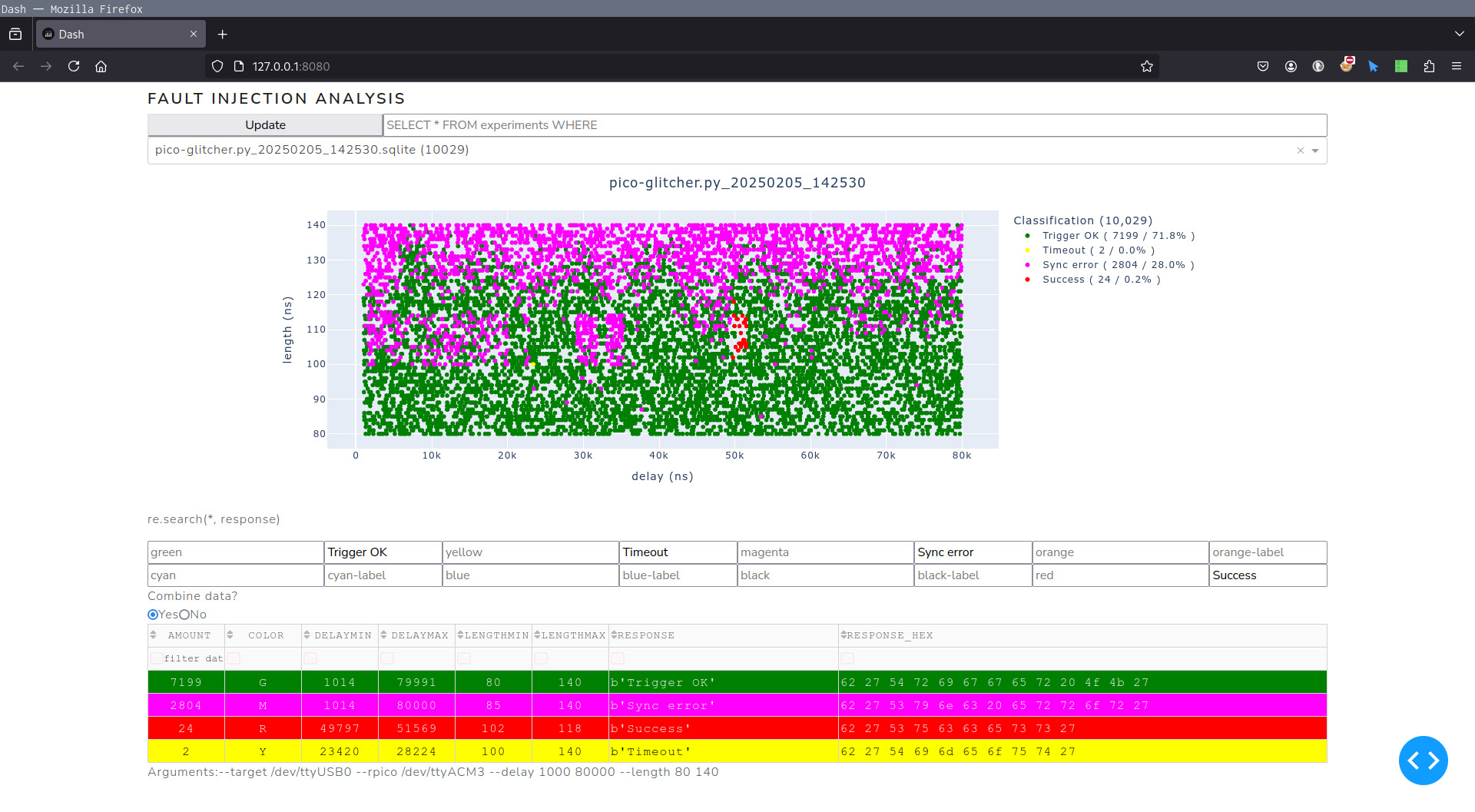The height and width of the screenshot is (812, 1475).
Task: Sort table by COLOR column arrows
Action: pos(230,635)
